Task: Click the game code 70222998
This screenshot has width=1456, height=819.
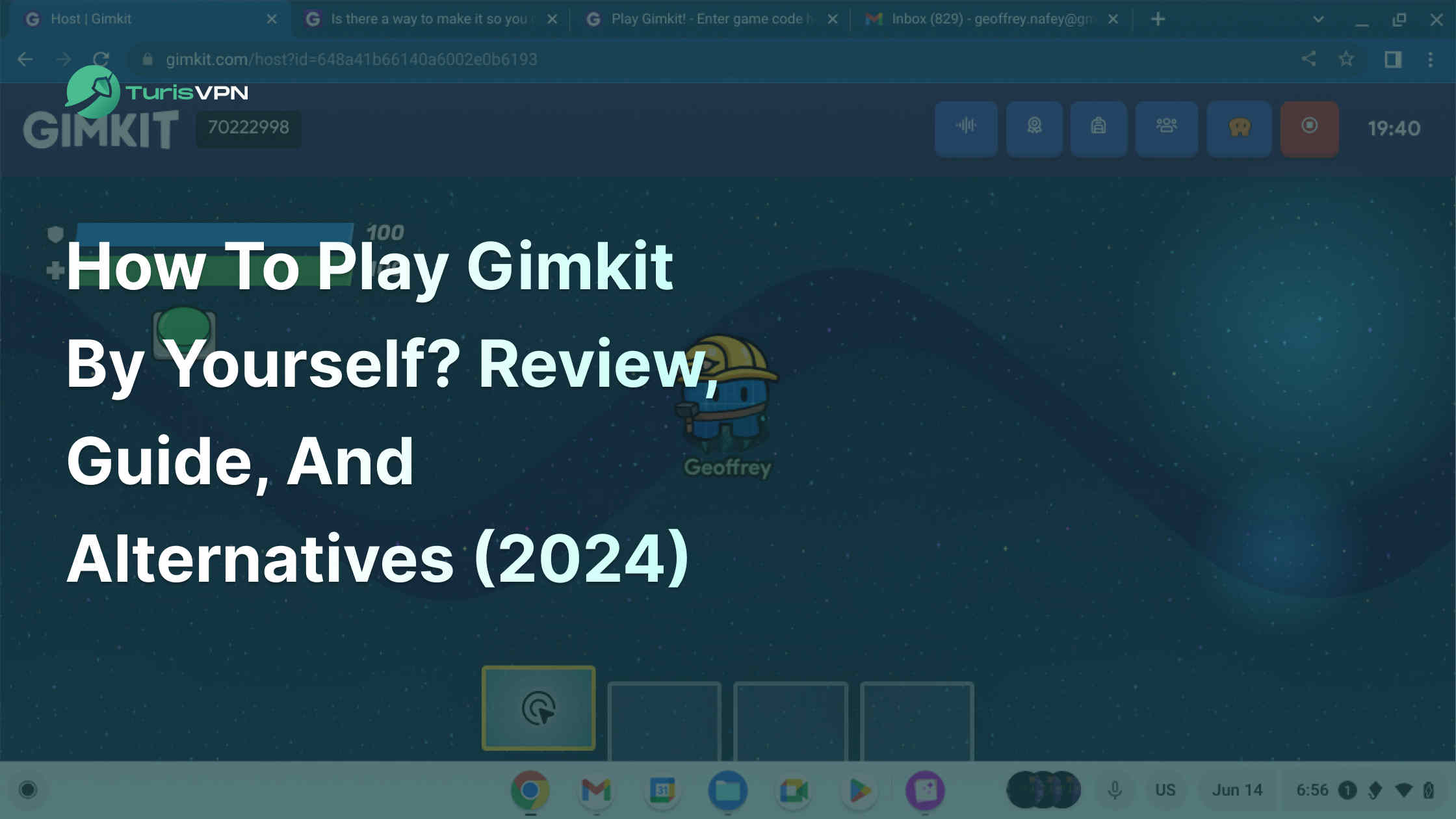Action: click(248, 128)
